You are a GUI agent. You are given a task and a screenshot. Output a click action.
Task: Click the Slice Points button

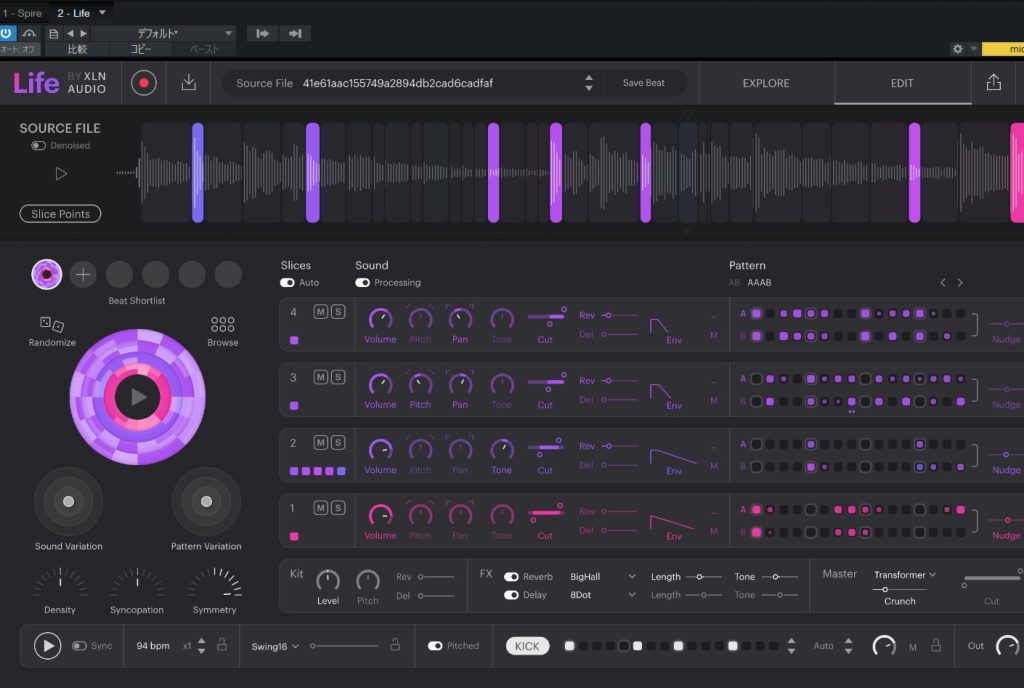[60, 214]
